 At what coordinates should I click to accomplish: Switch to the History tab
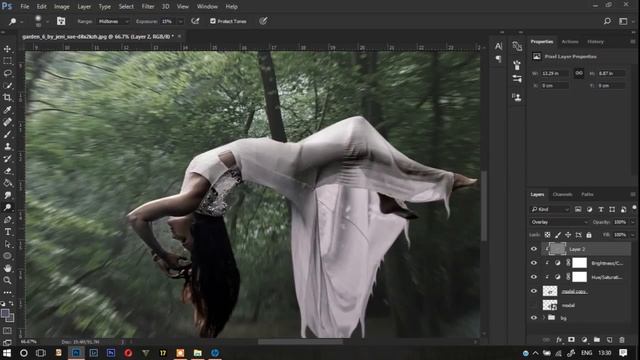596,42
